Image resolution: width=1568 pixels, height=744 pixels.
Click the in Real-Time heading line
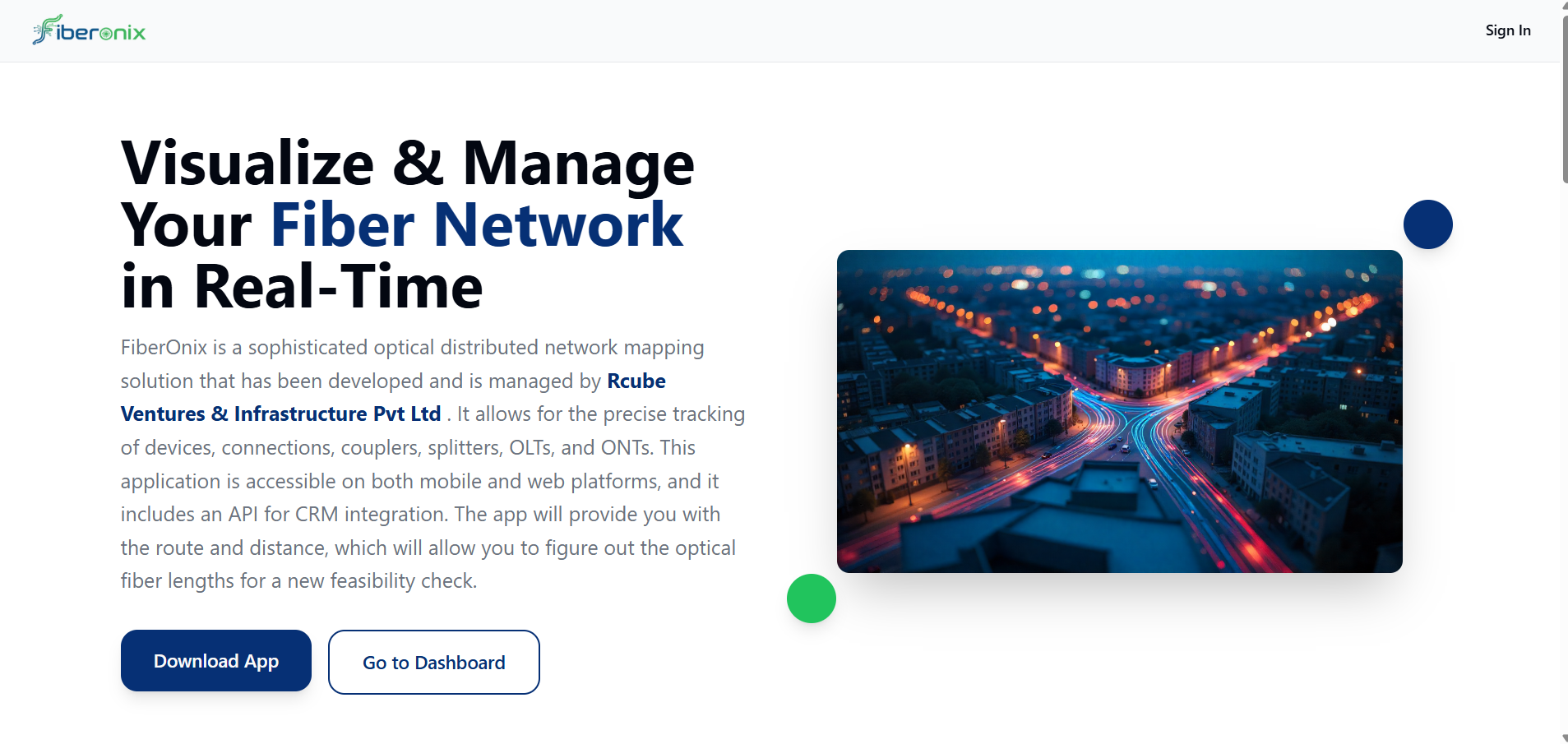click(302, 287)
